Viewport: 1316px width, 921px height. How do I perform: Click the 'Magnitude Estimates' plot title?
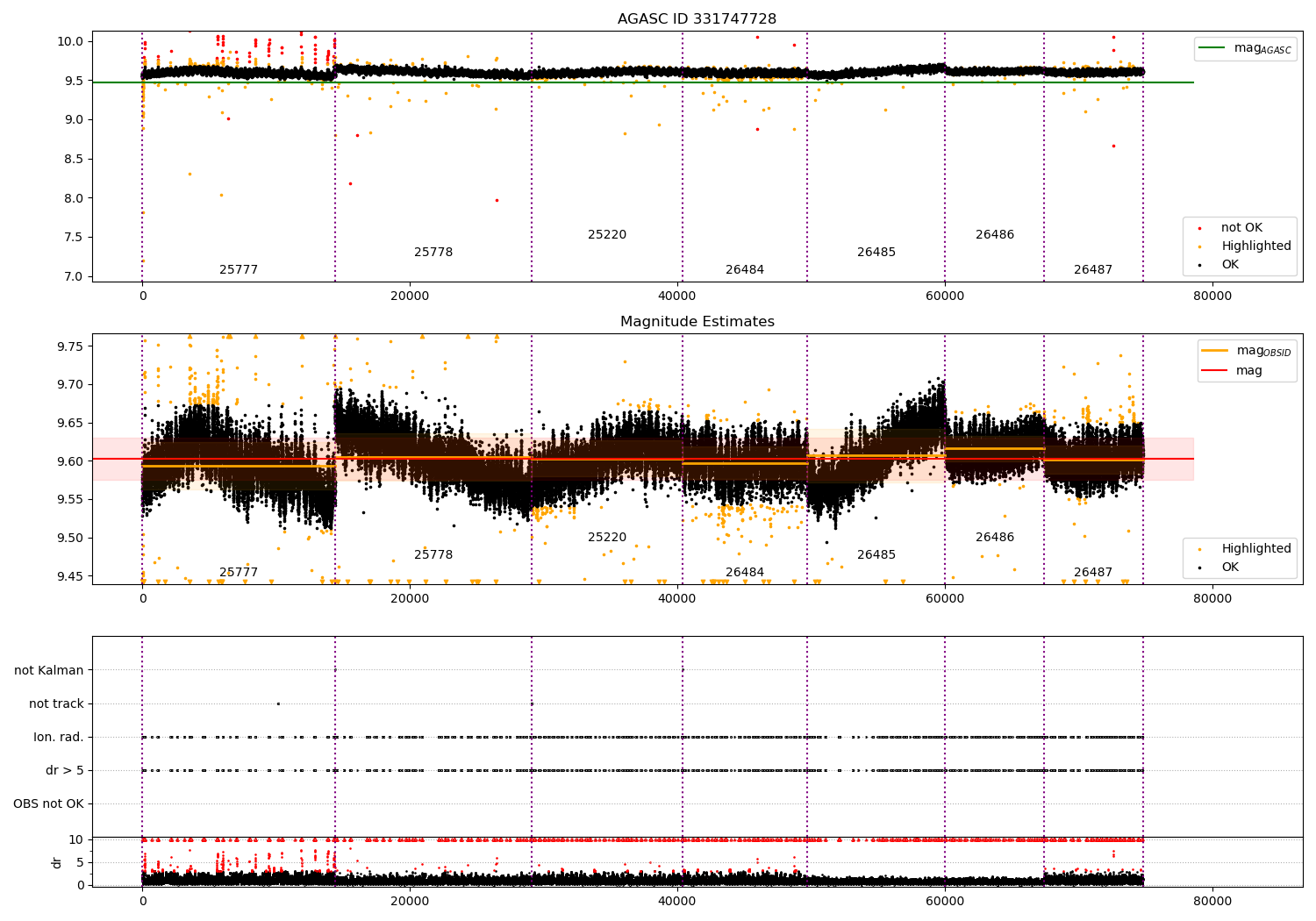click(x=697, y=322)
